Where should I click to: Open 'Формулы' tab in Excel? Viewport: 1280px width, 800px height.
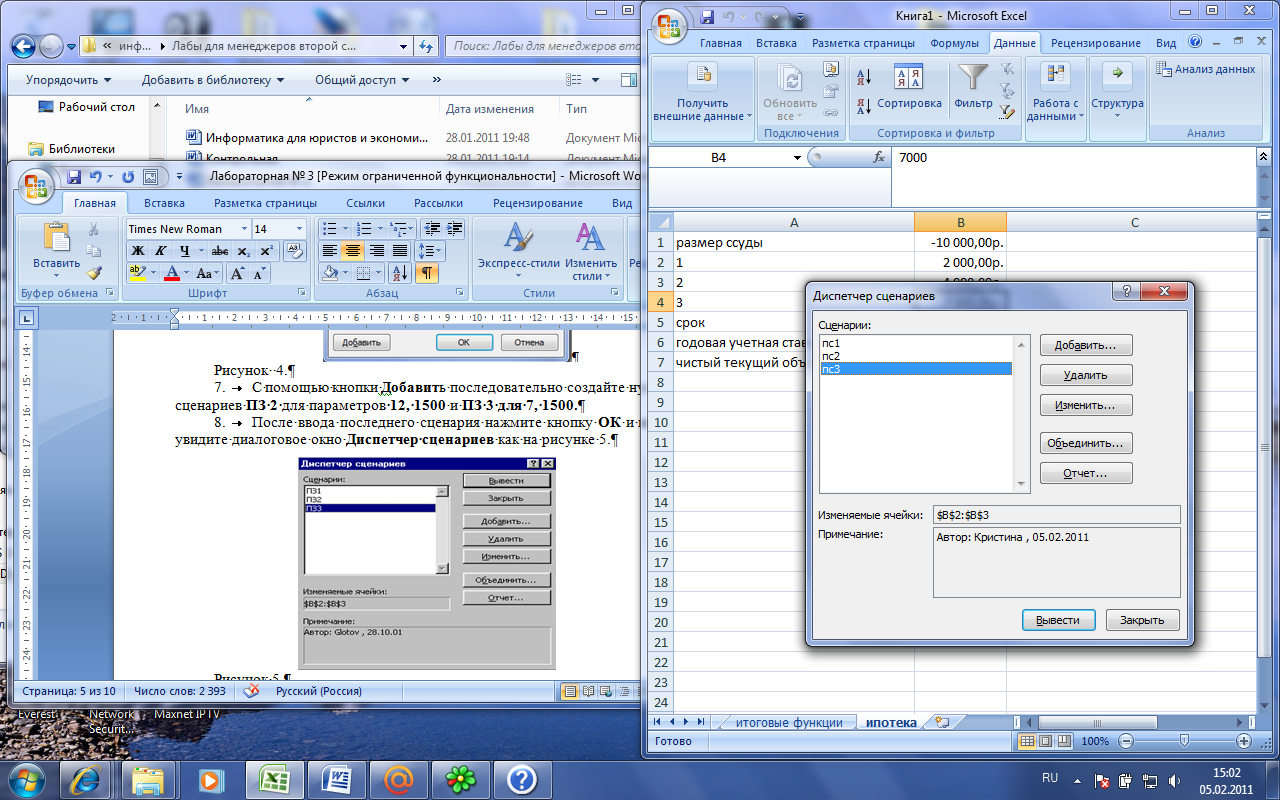click(x=954, y=43)
